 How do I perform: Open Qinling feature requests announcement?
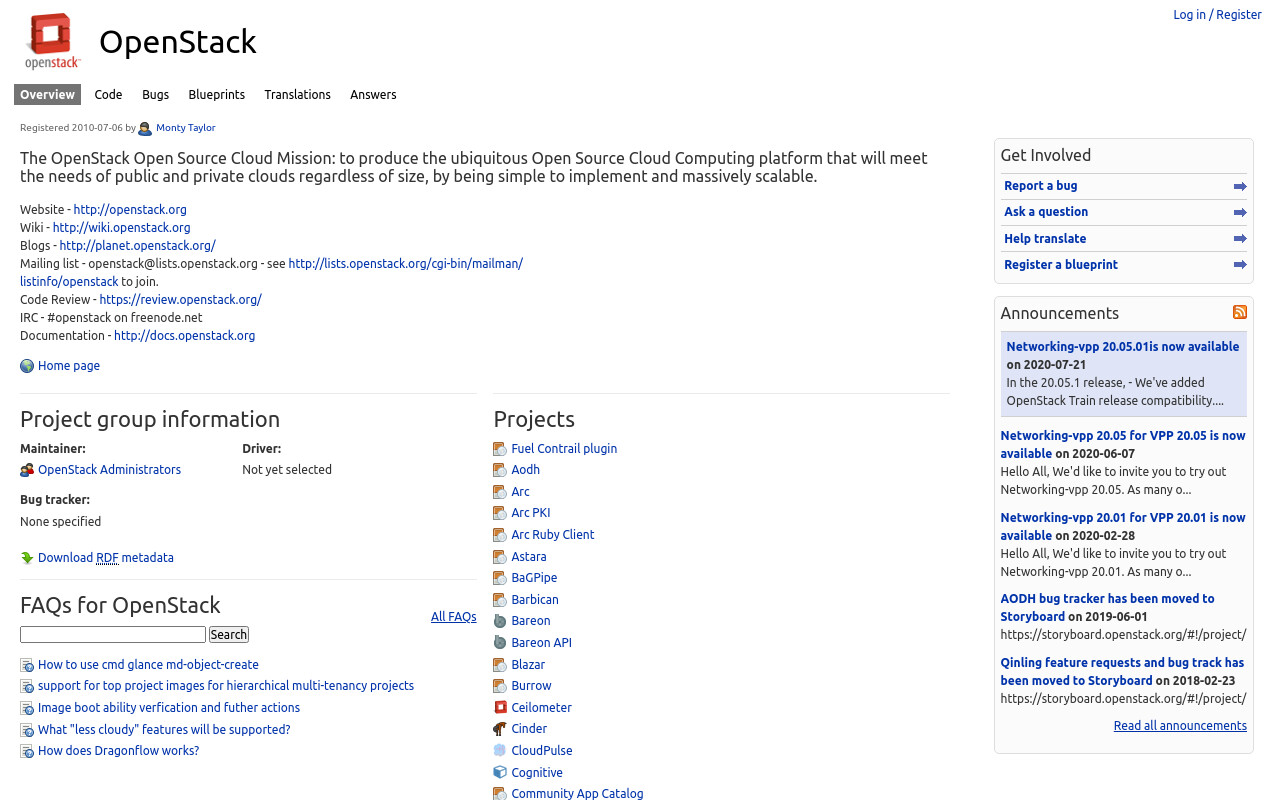[1122, 672]
